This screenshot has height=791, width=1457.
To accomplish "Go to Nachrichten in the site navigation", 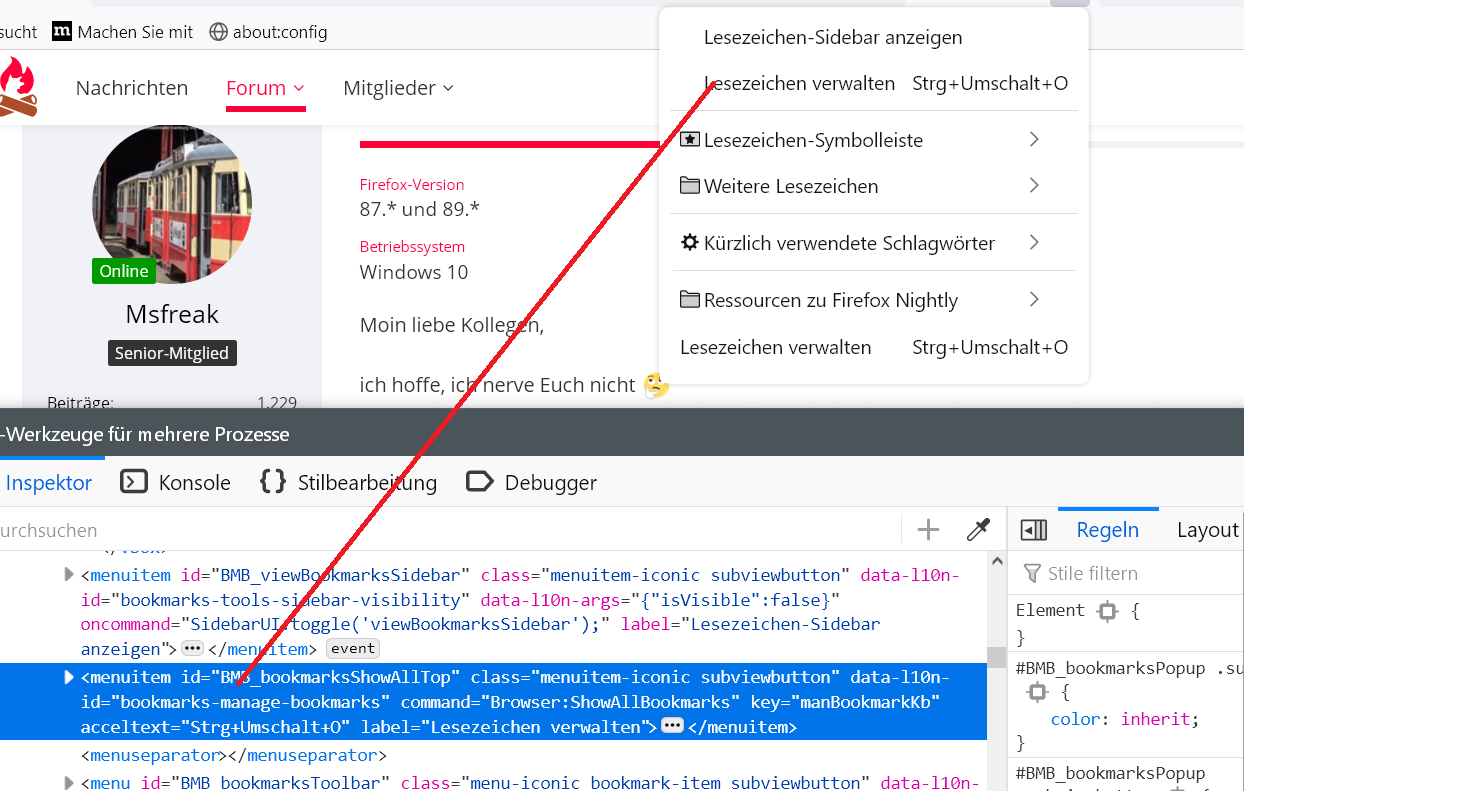I will click(x=132, y=88).
